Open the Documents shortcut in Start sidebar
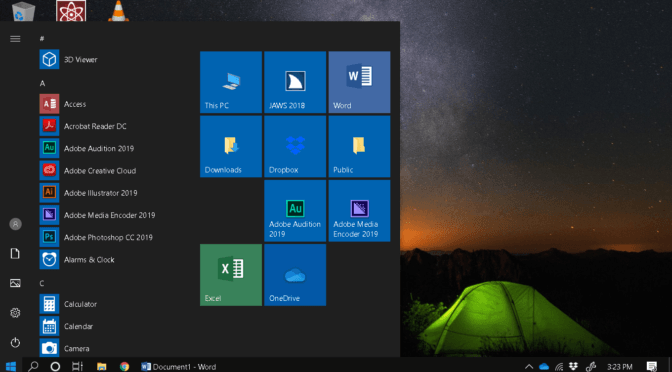 point(15,253)
